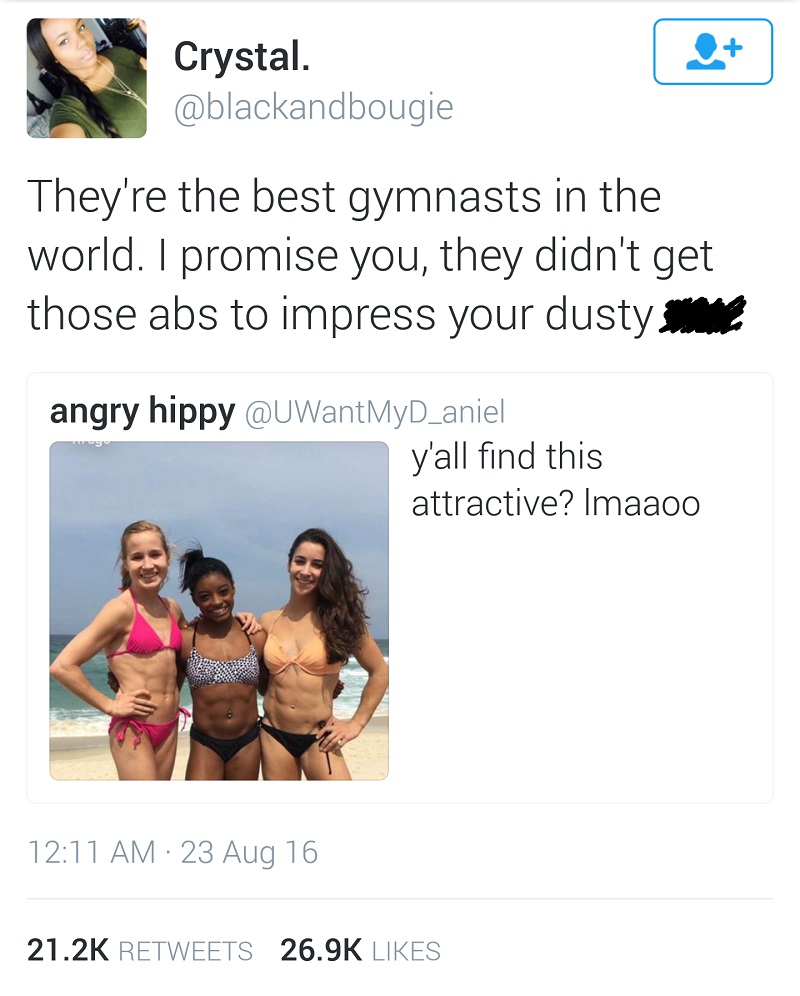The height and width of the screenshot is (996, 800).
Task: Open the RETWEETS label list
Action: [186, 951]
